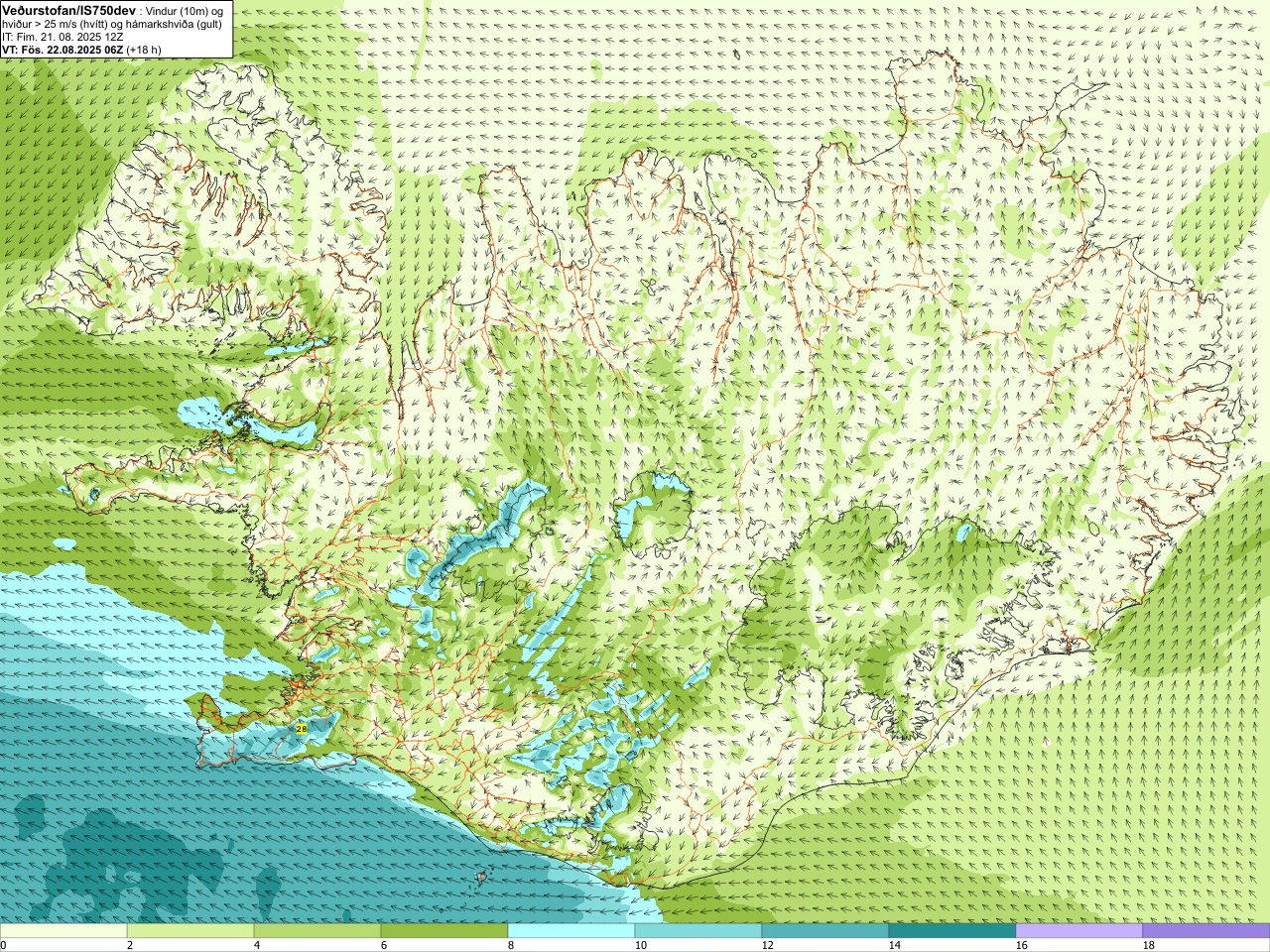Select the 0–2 m/s pale yellow legend swatch
Viewport: 1270px width, 952px height.
[63, 931]
